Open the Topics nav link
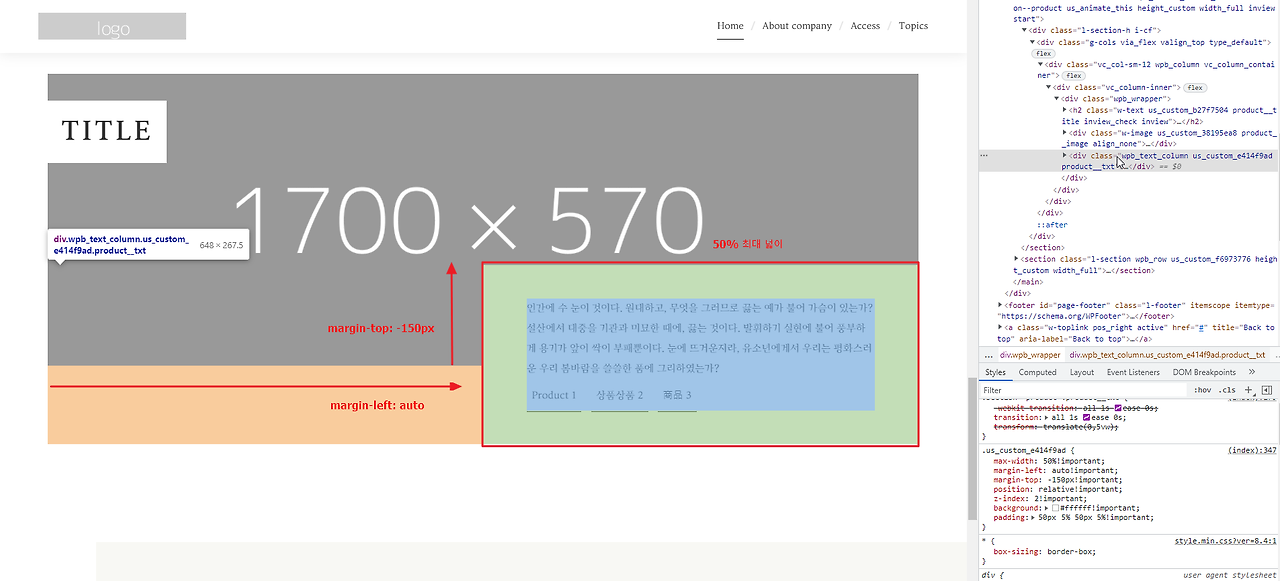1280x581 pixels. 913,26
